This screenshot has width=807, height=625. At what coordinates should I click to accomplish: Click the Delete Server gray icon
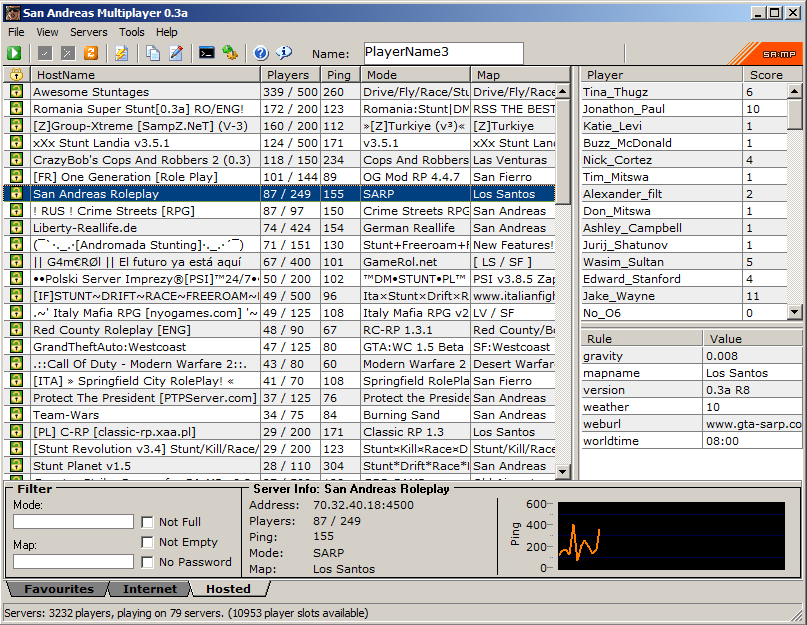pos(68,53)
